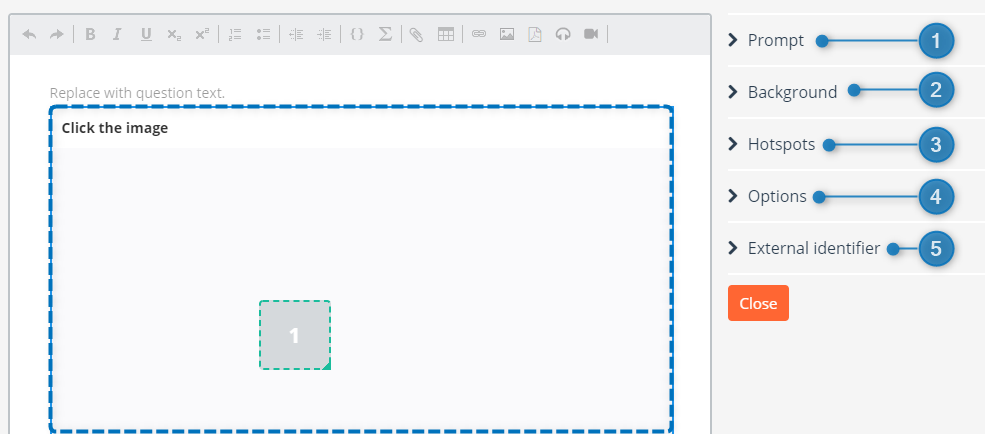Insert a math formula with Sigma icon
The width and height of the screenshot is (985, 434).
click(385, 34)
